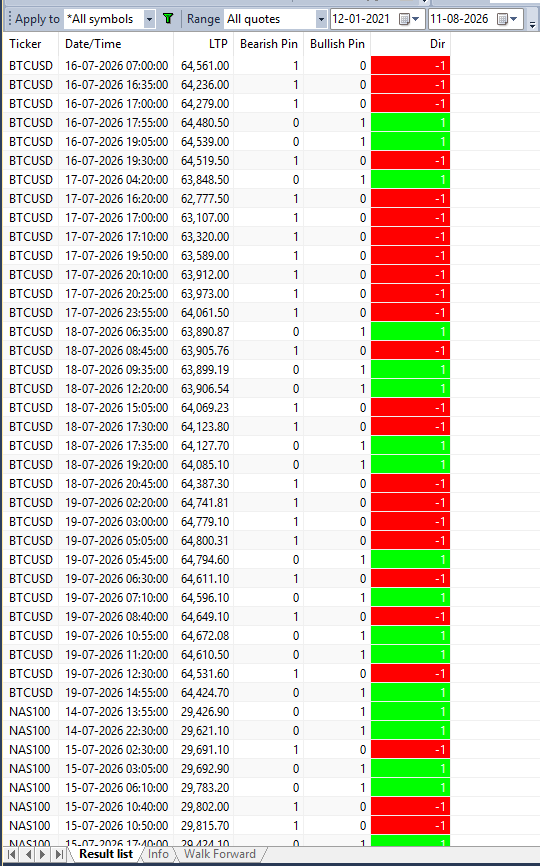Click the green filter funnel icon
This screenshot has height=866, width=540.
[168, 19]
